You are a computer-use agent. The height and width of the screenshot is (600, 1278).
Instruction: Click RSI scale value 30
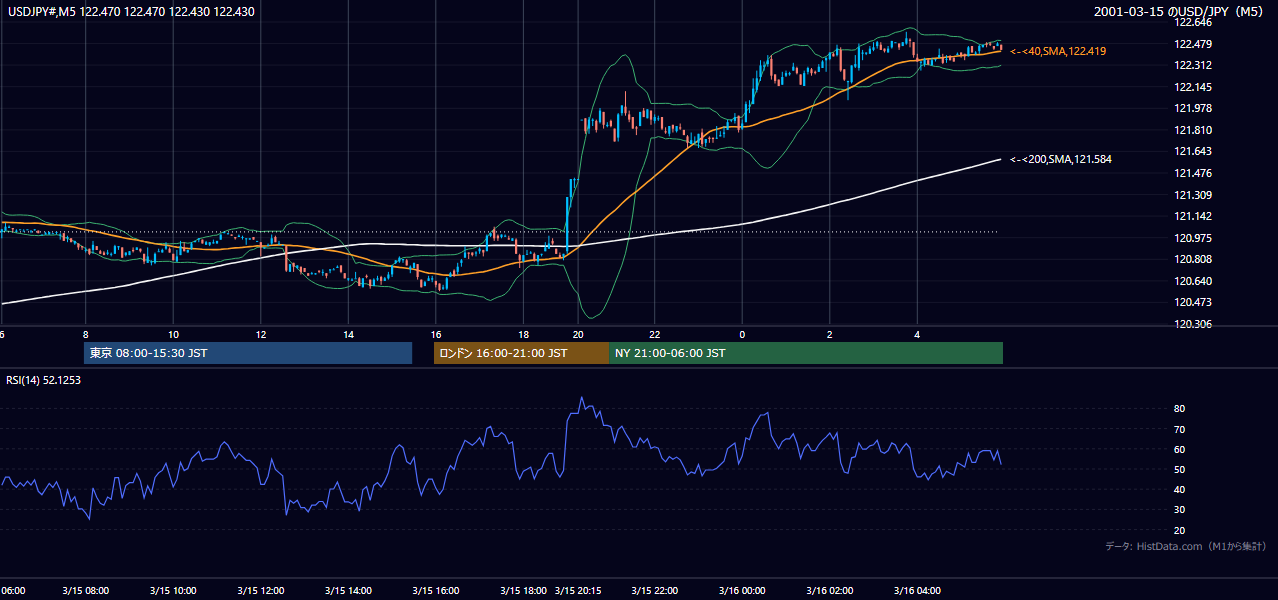[x=1180, y=509]
